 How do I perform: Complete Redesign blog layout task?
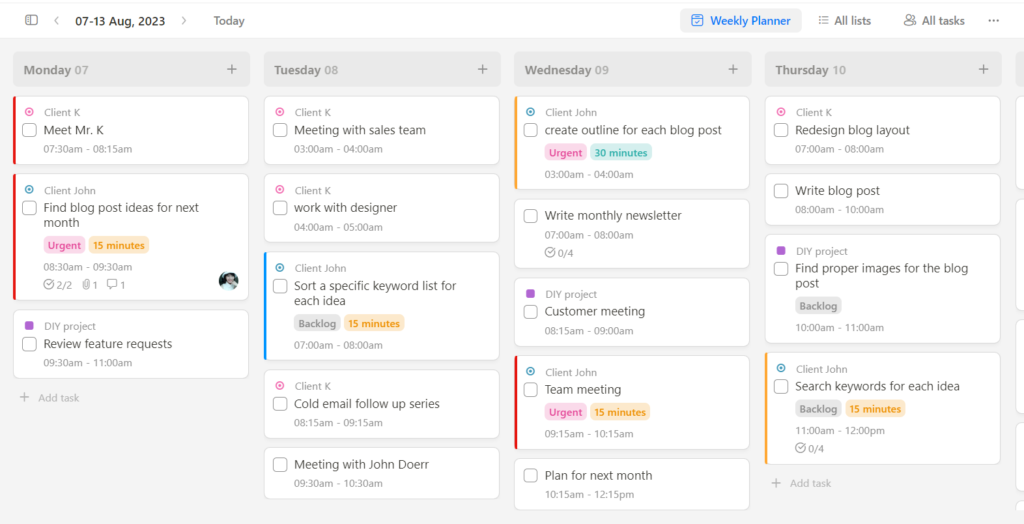[x=781, y=130]
